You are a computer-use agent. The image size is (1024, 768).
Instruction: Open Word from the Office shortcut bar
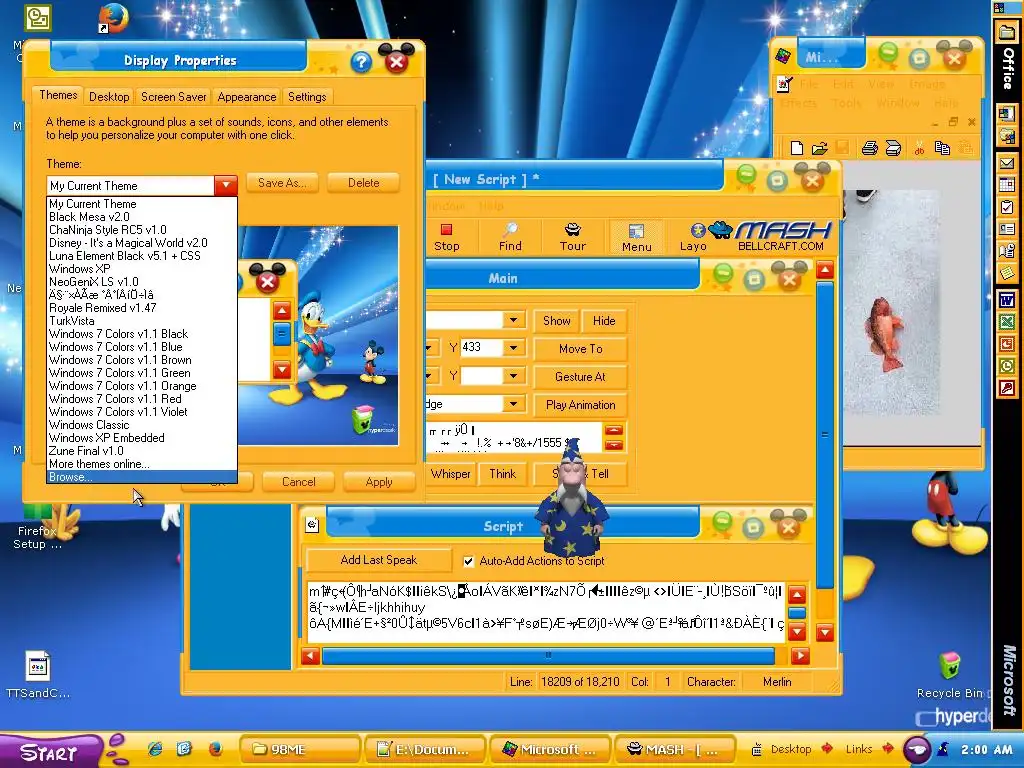click(x=1007, y=299)
